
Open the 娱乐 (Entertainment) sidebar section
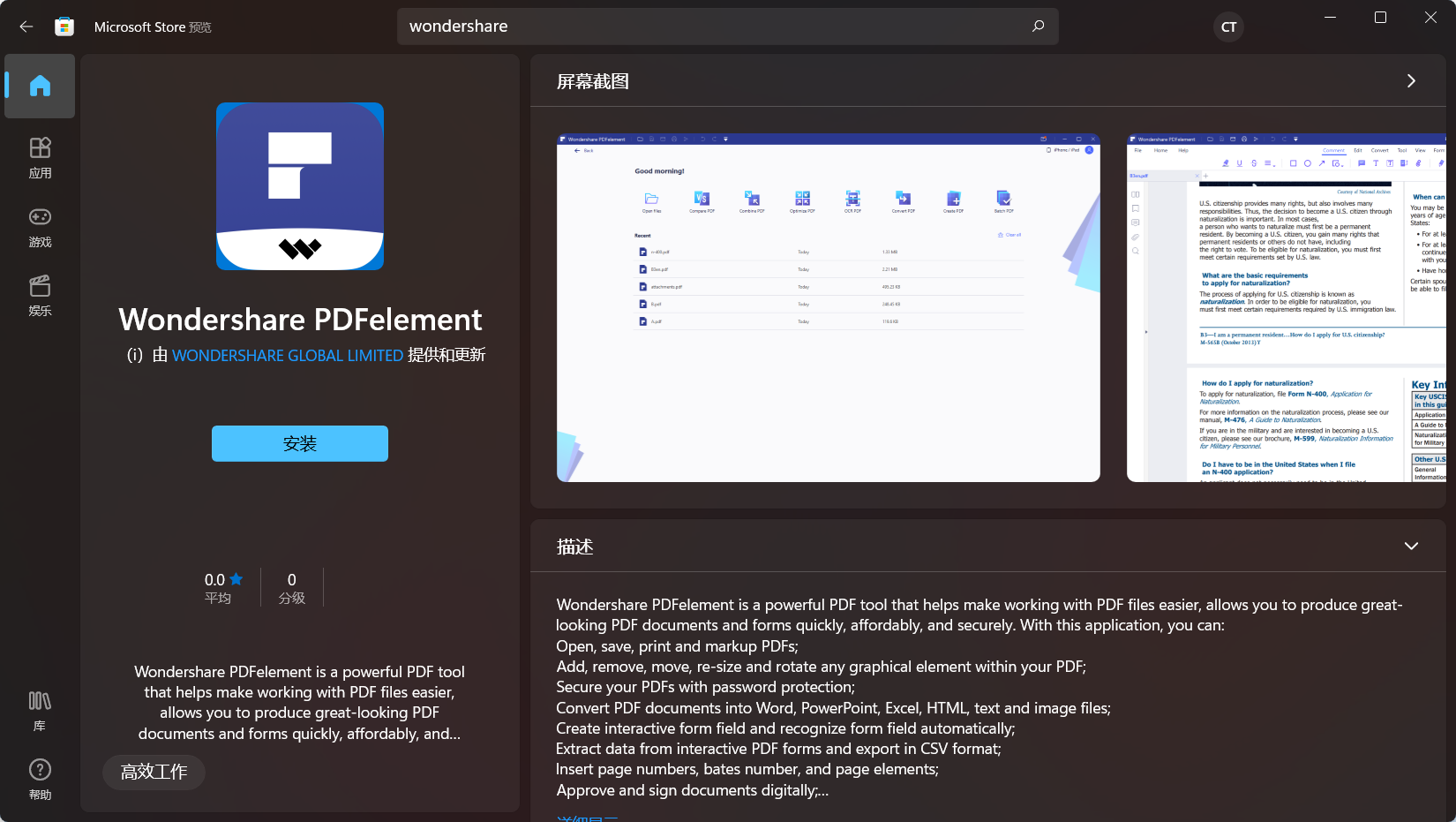pos(40,296)
